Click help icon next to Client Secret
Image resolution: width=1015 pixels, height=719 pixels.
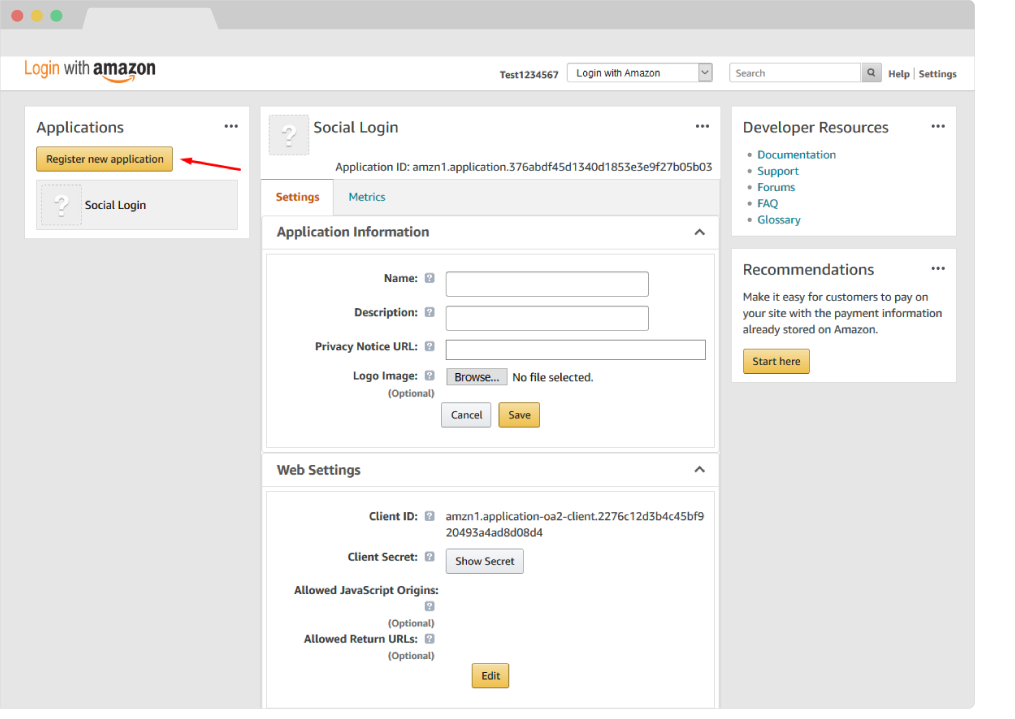coord(429,557)
